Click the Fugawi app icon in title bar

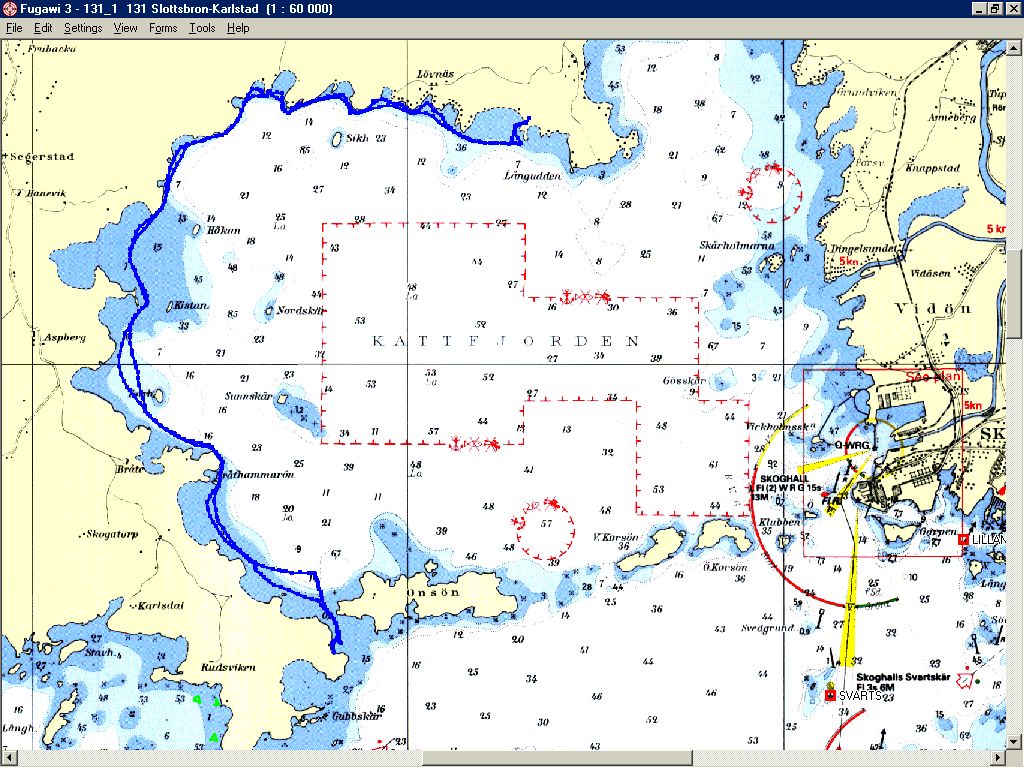9,8
